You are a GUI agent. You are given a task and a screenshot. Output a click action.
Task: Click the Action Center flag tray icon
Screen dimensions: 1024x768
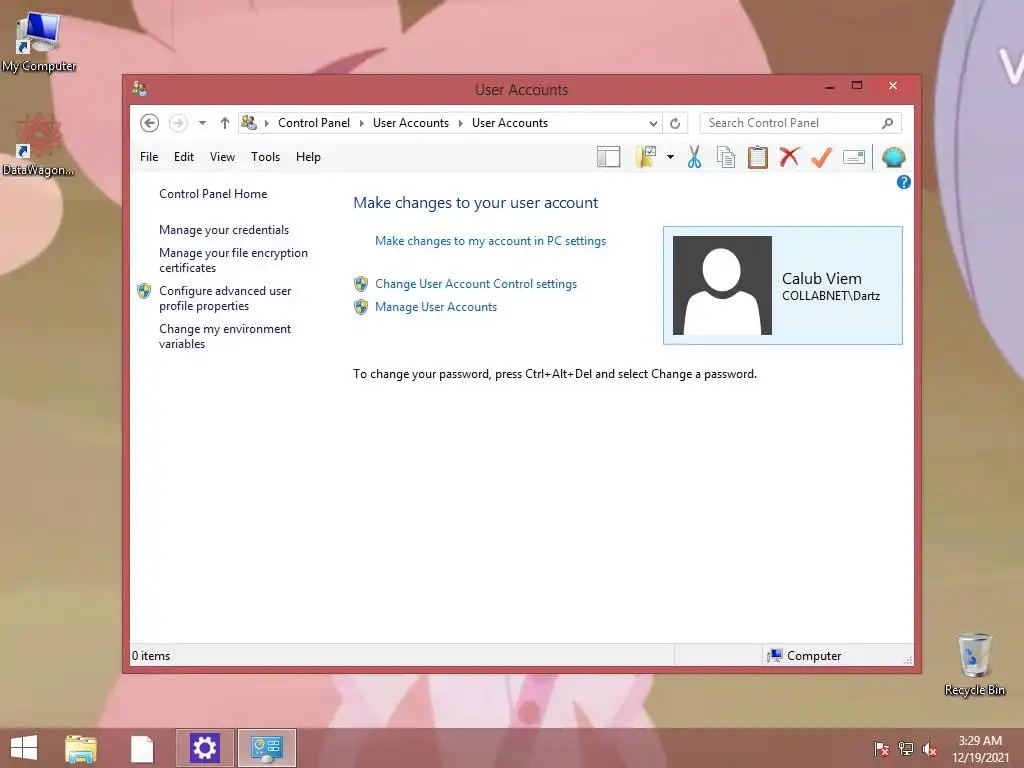coord(881,749)
